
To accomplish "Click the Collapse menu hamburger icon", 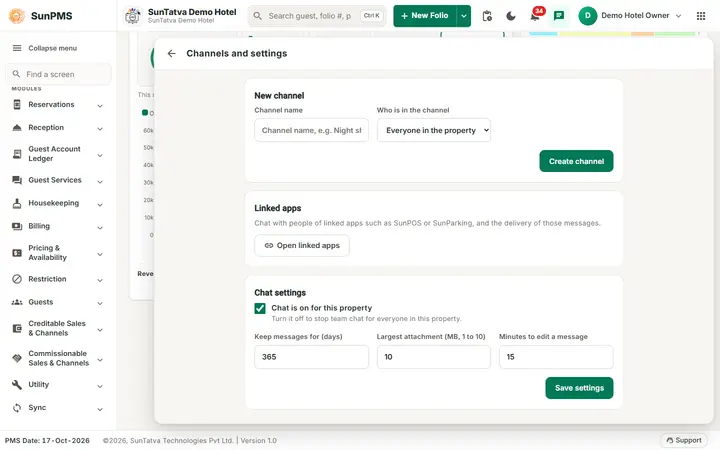I will (17, 48).
